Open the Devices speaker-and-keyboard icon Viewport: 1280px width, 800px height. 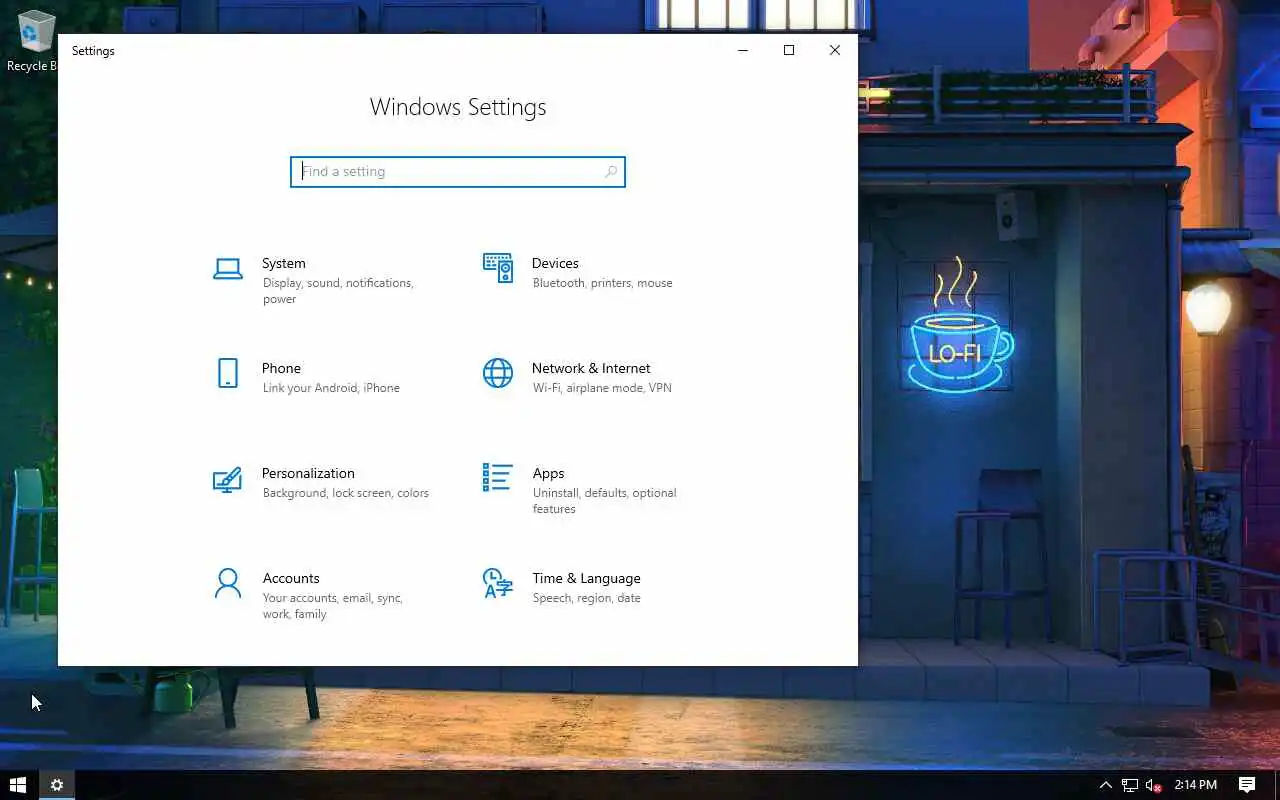tap(498, 268)
